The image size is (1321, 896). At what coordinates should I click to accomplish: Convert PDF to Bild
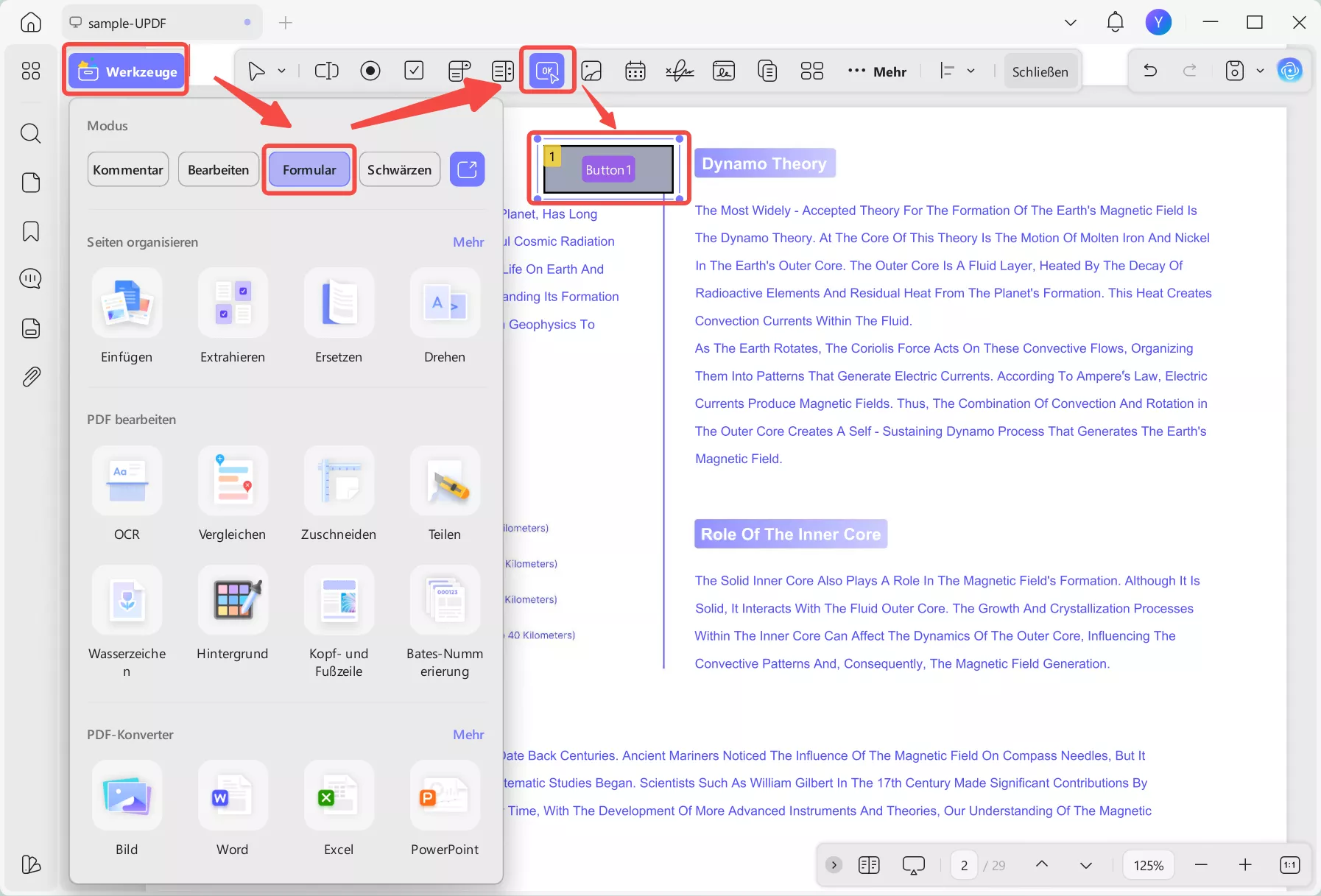point(127,808)
